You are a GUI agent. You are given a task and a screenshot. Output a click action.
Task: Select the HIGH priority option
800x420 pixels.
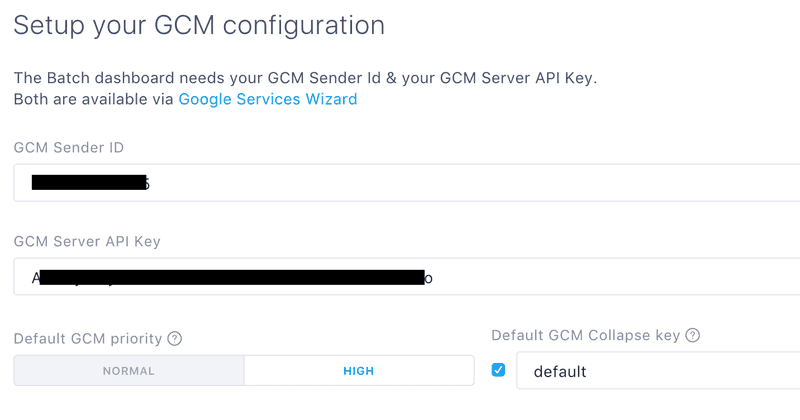point(358,371)
